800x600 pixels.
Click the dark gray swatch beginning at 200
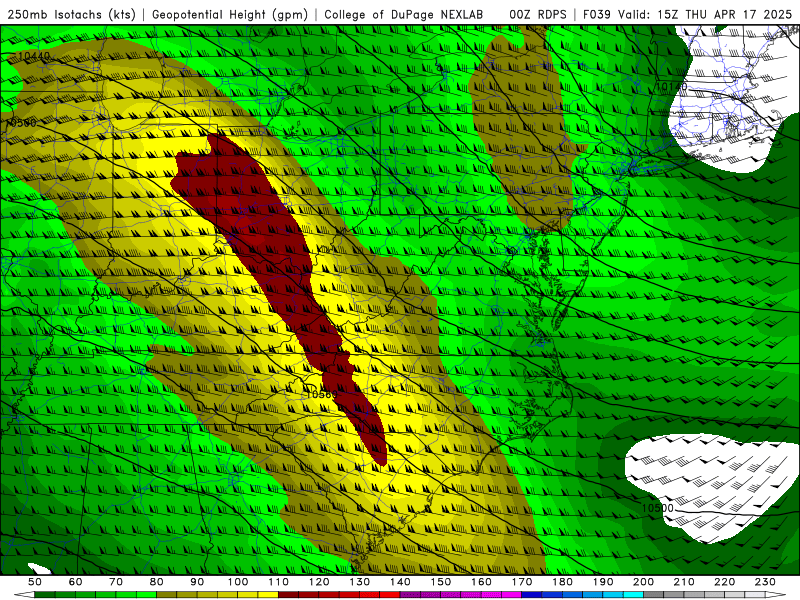click(654, 595)
